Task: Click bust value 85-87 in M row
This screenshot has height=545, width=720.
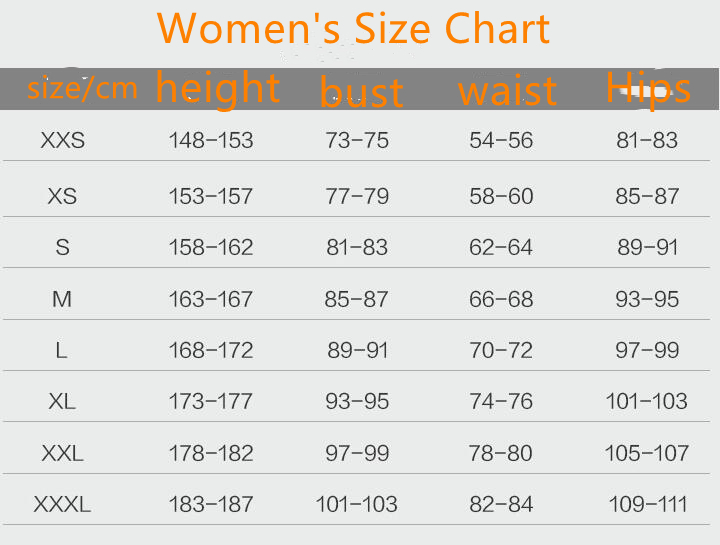Action: coord(357,299)
